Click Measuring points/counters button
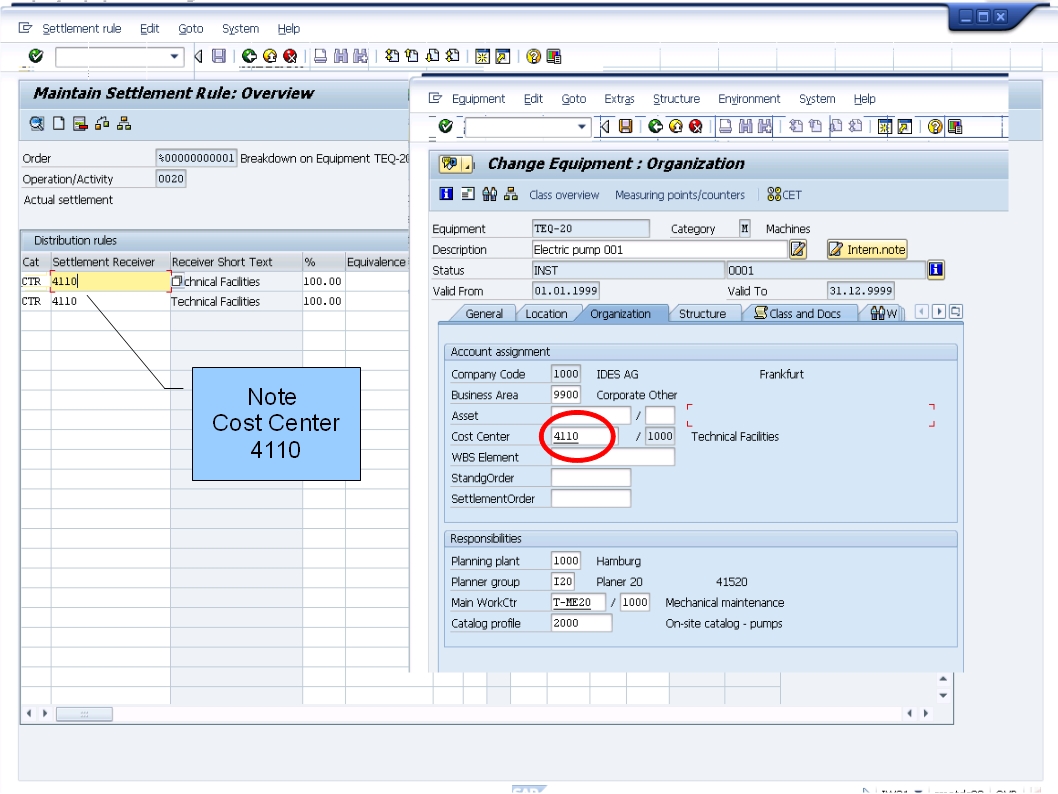This screenshot has width=1058, height=794. [679, 195]
